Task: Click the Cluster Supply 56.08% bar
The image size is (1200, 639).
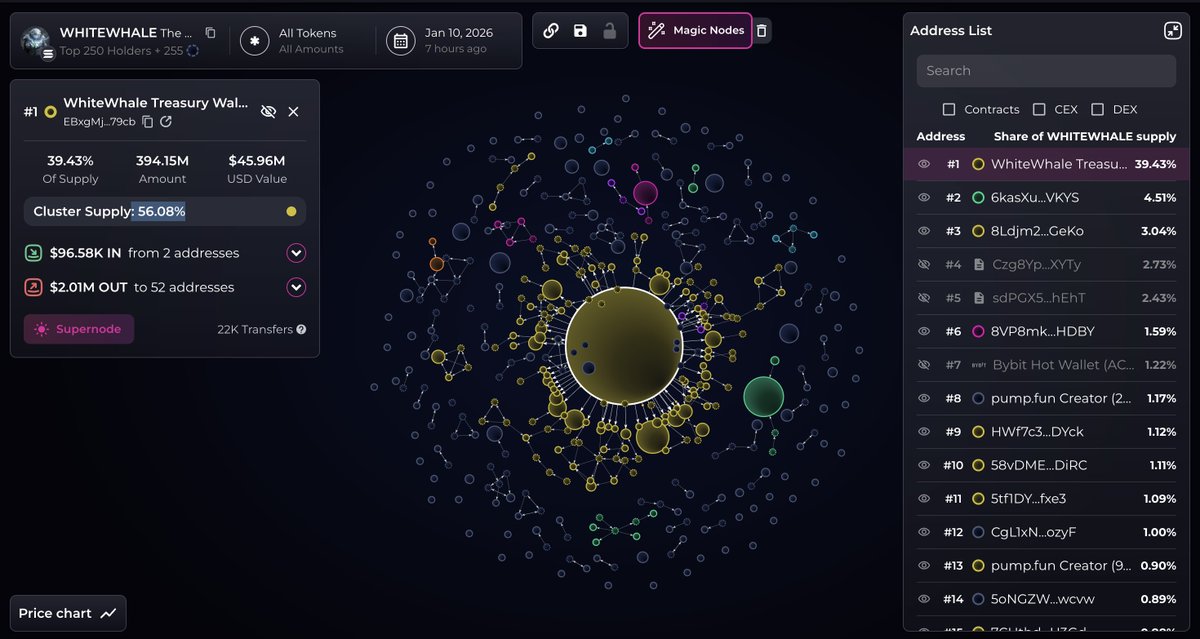Action: click(x=165, y=211)
